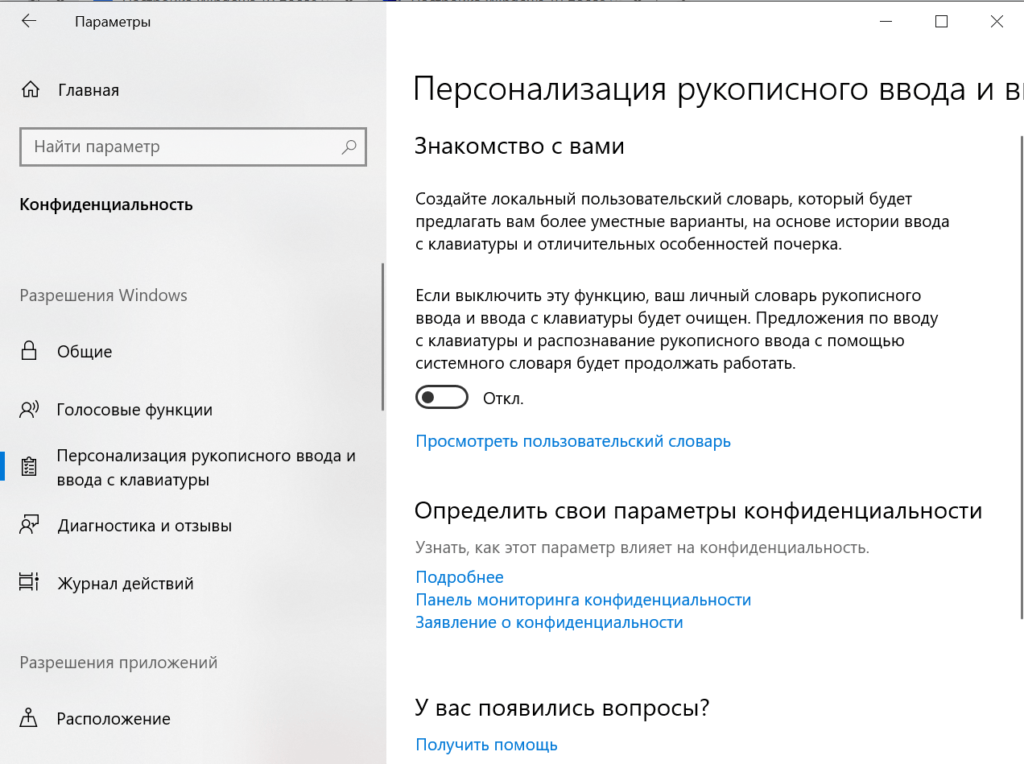Open Панель мониторинга конфиденциальности link
1024x764 pixels.
coord(583,599)
